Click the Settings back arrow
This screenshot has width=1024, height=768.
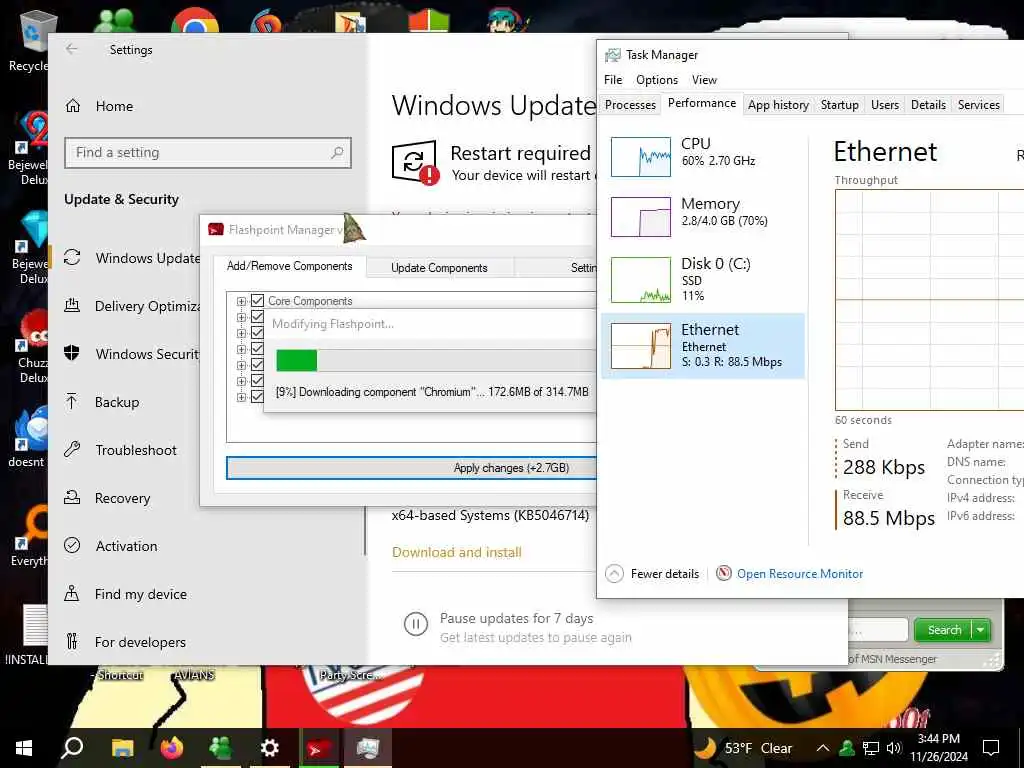pyautogui.click(x=72, y=49)
